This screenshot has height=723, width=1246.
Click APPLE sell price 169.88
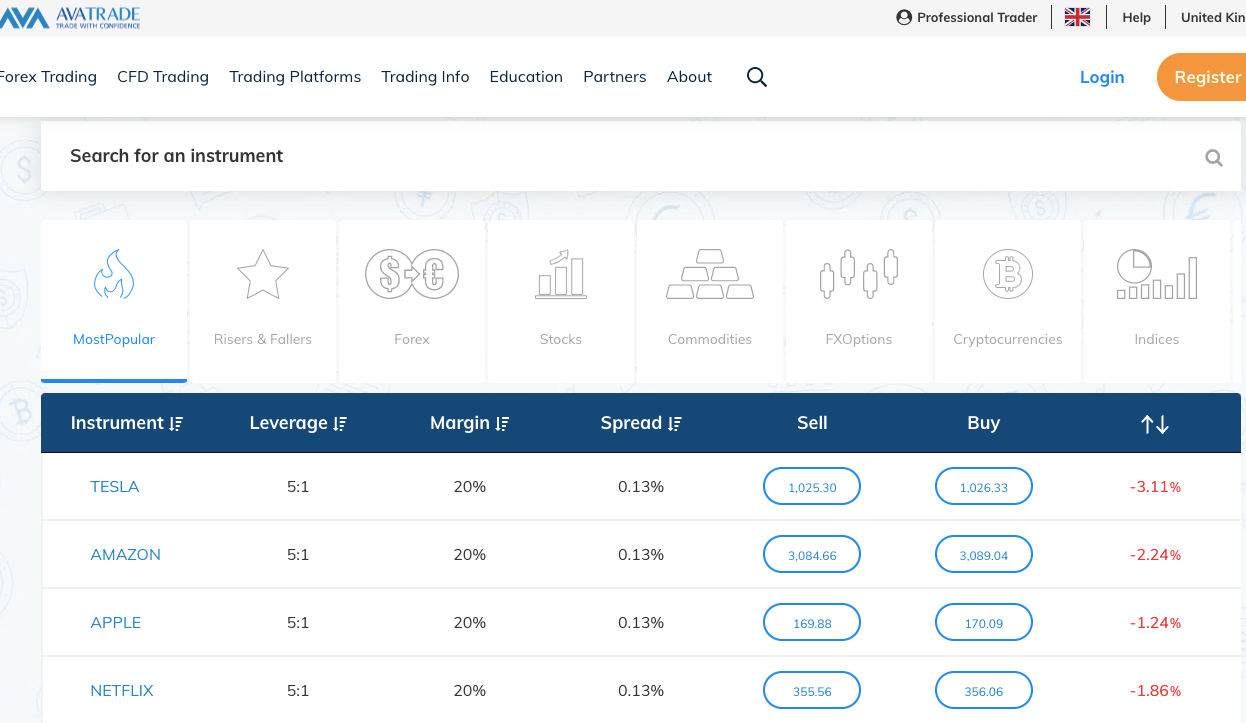pos(812,623)
